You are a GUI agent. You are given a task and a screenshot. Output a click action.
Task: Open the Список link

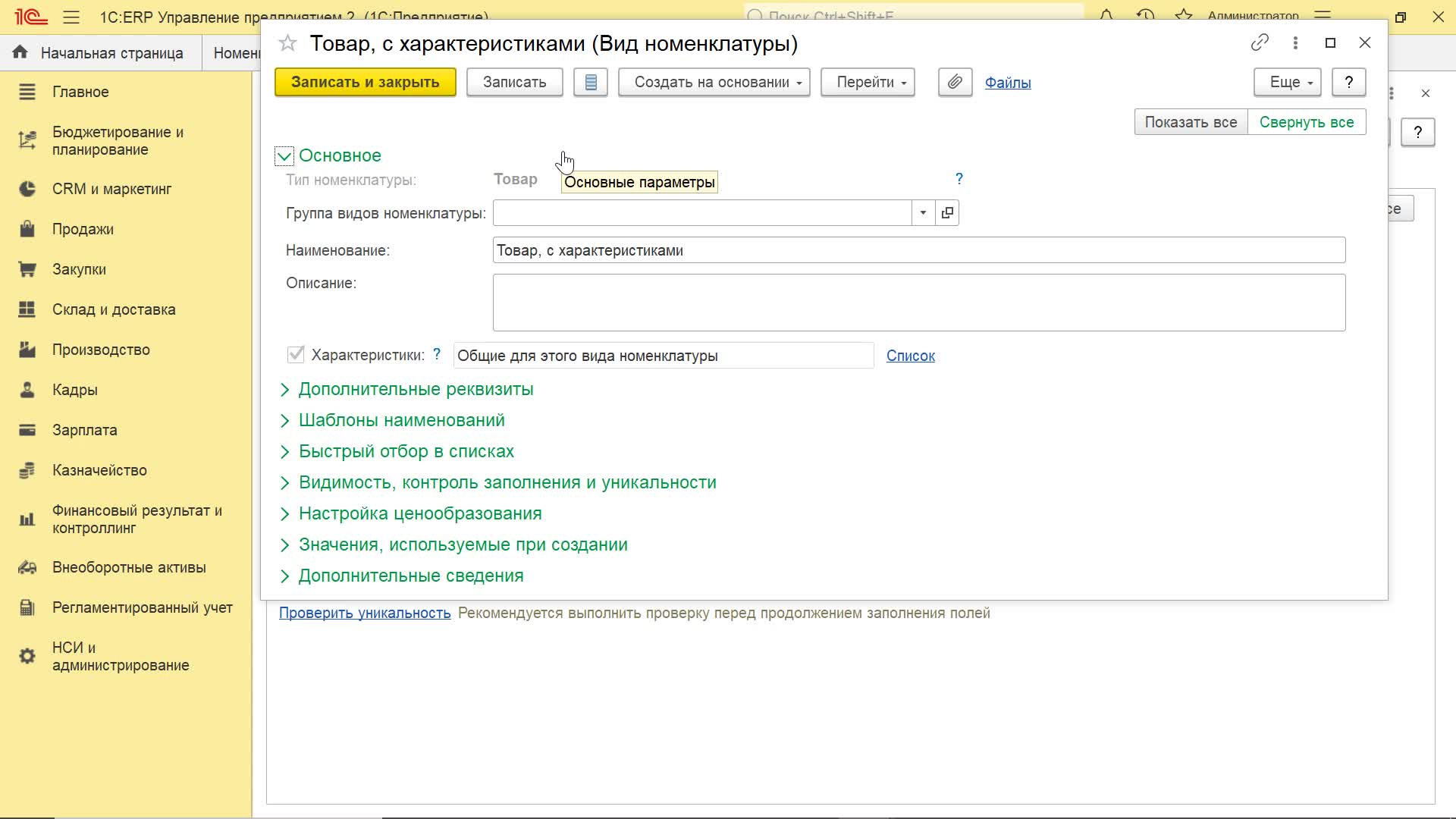911,356
